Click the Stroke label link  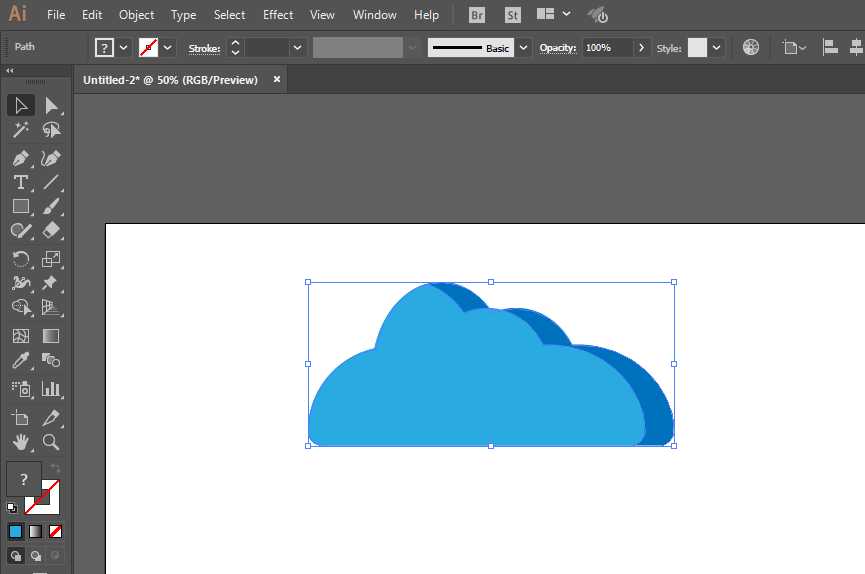204,48
